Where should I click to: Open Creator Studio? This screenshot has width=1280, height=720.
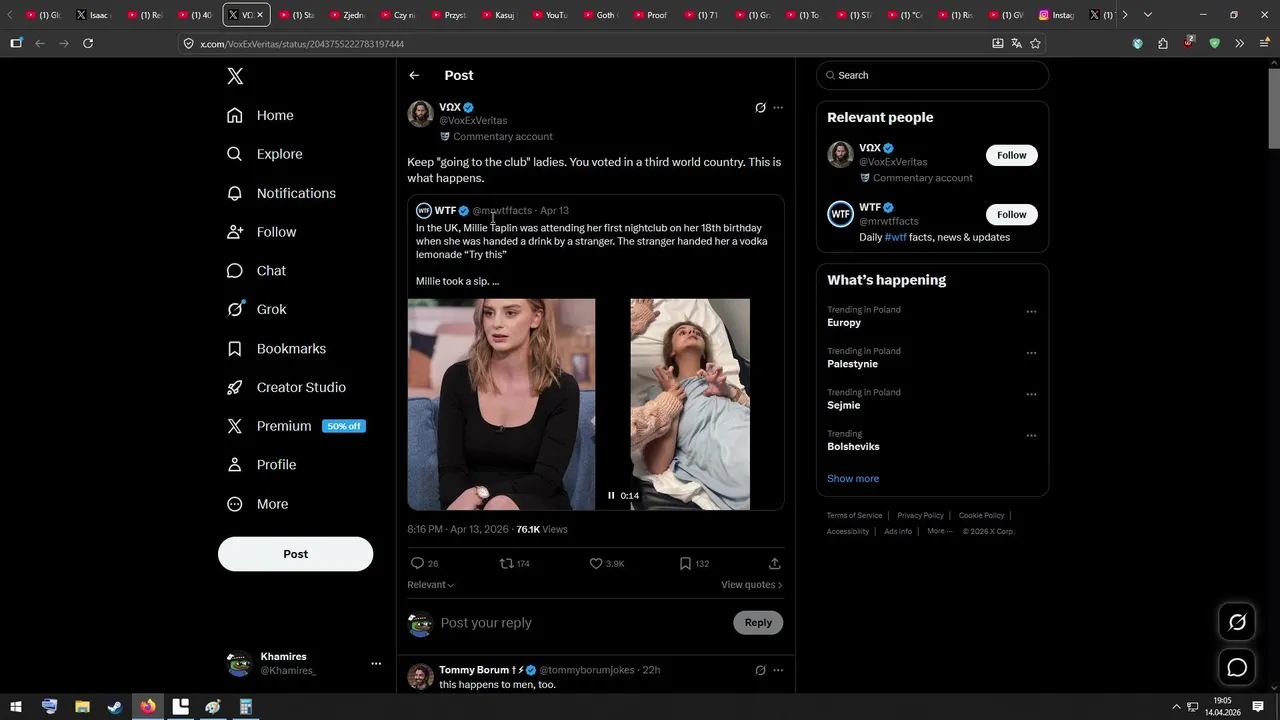point(286,387)
